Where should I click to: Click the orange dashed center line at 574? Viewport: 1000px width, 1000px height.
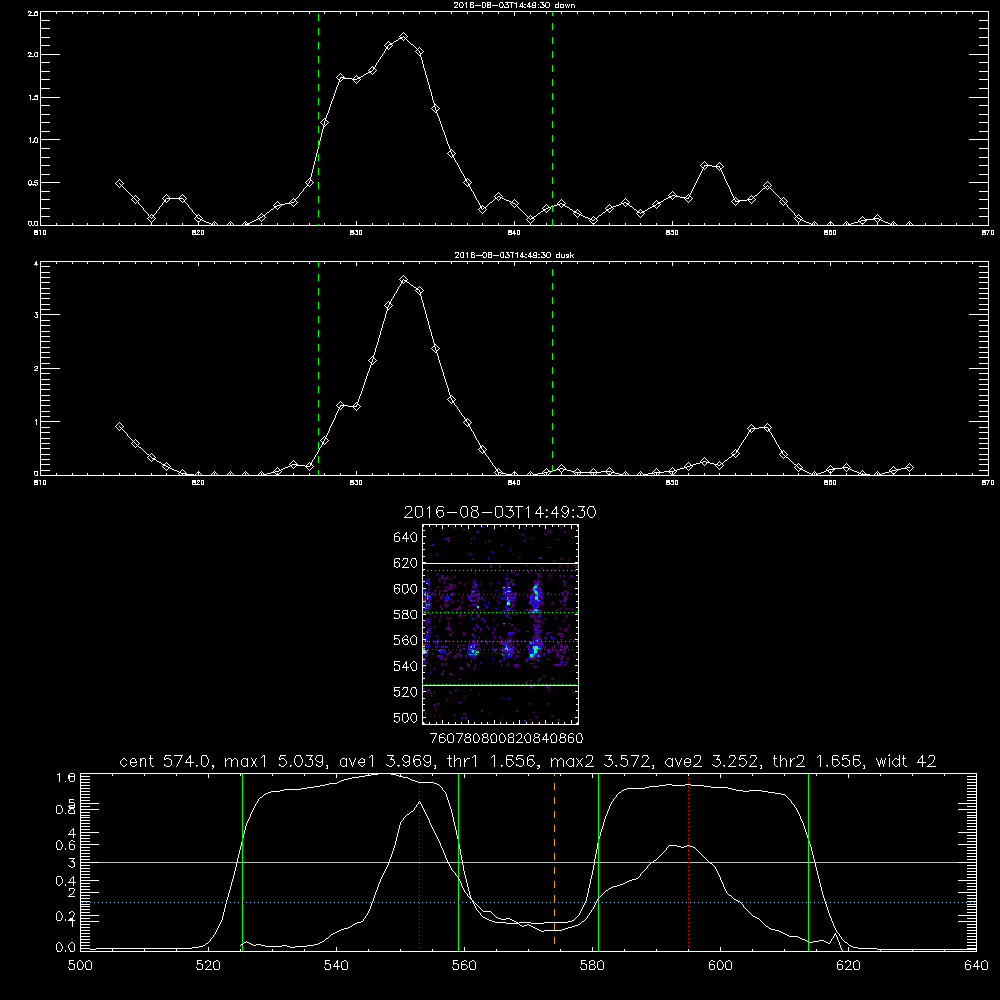tap(554, 861)
